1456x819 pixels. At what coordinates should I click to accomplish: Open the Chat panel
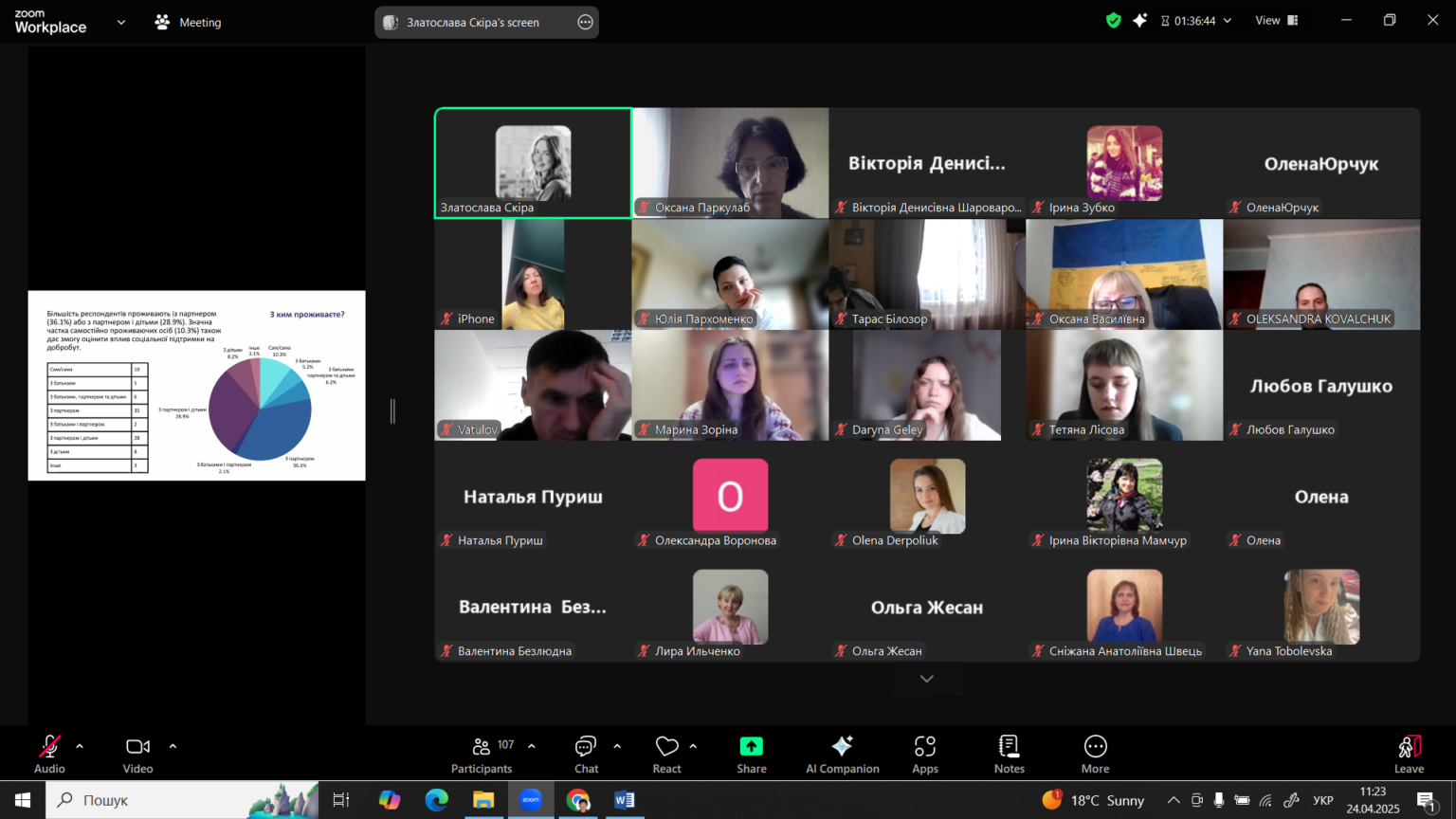pos(586,755)
